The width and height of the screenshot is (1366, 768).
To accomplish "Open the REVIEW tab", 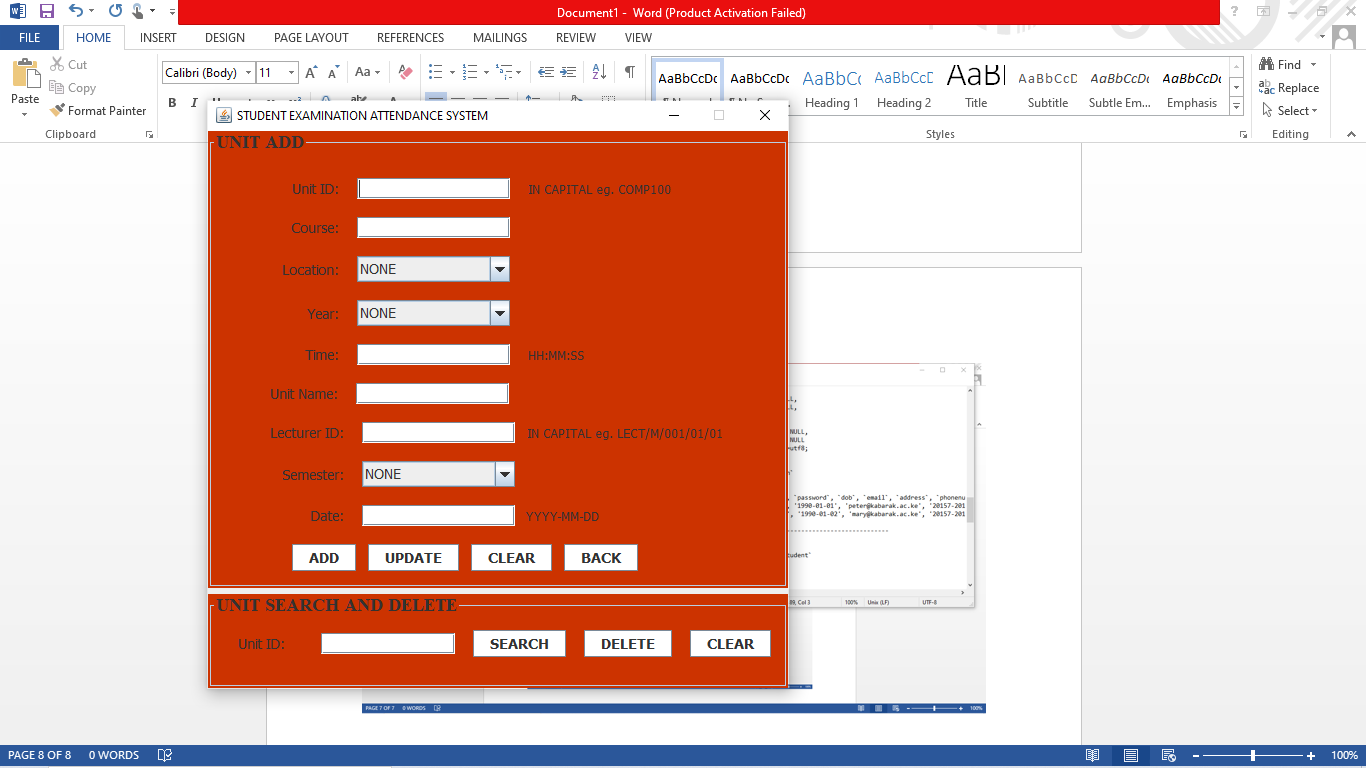I will pos(575,37).
